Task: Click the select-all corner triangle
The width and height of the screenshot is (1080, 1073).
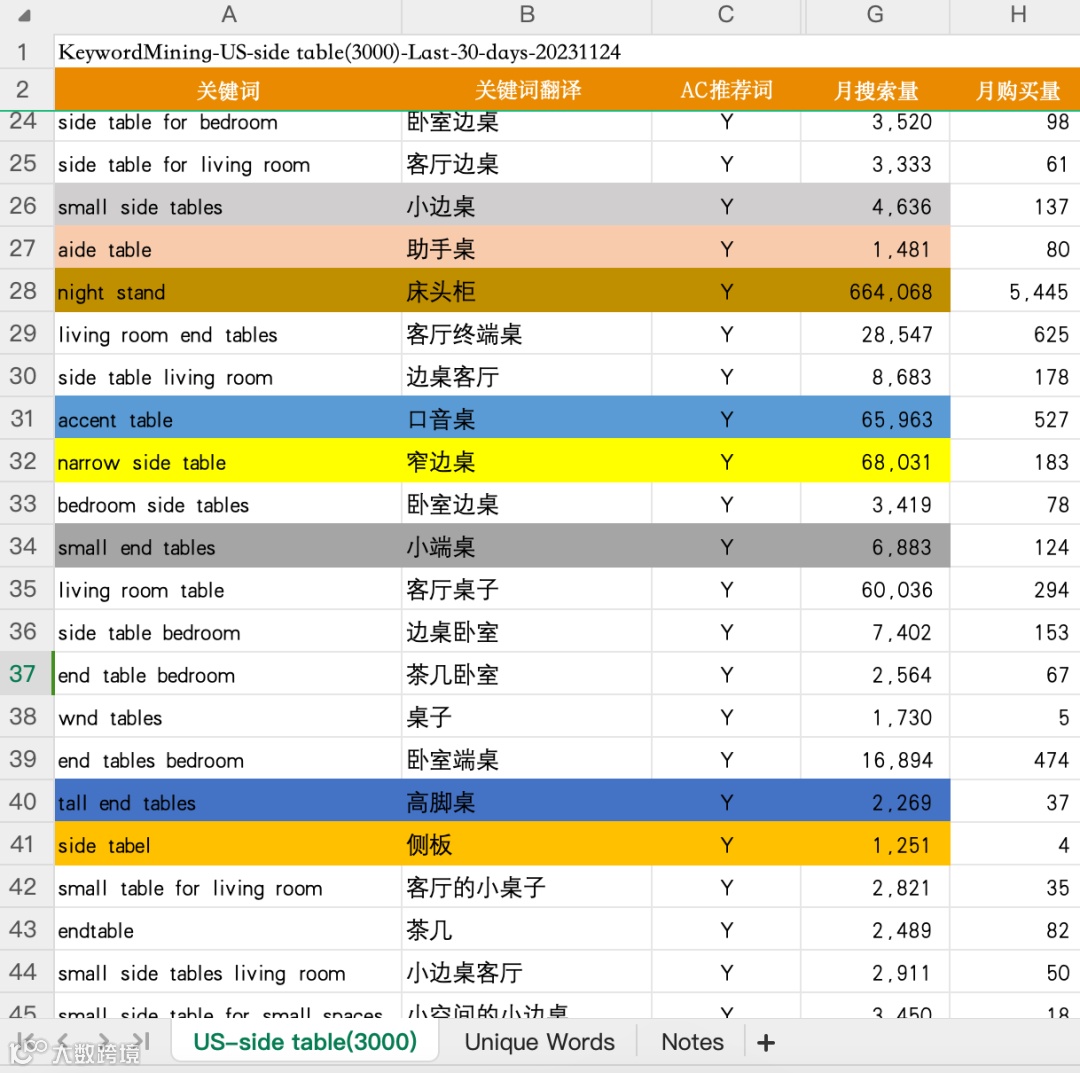Action: click(24, 15)
